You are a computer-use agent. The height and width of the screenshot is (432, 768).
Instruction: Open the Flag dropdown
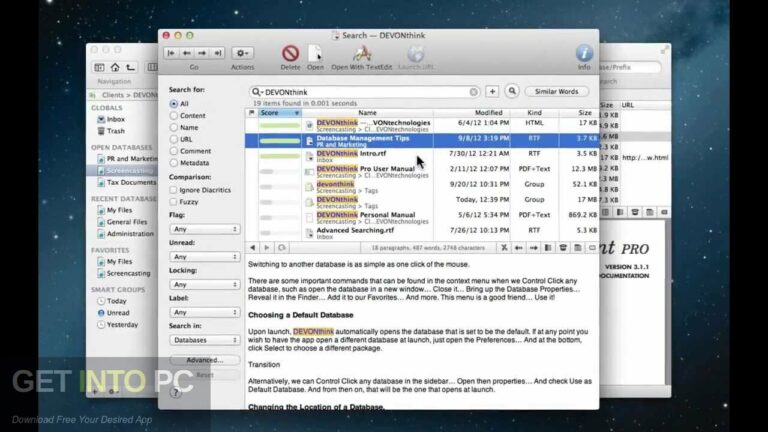204,229
